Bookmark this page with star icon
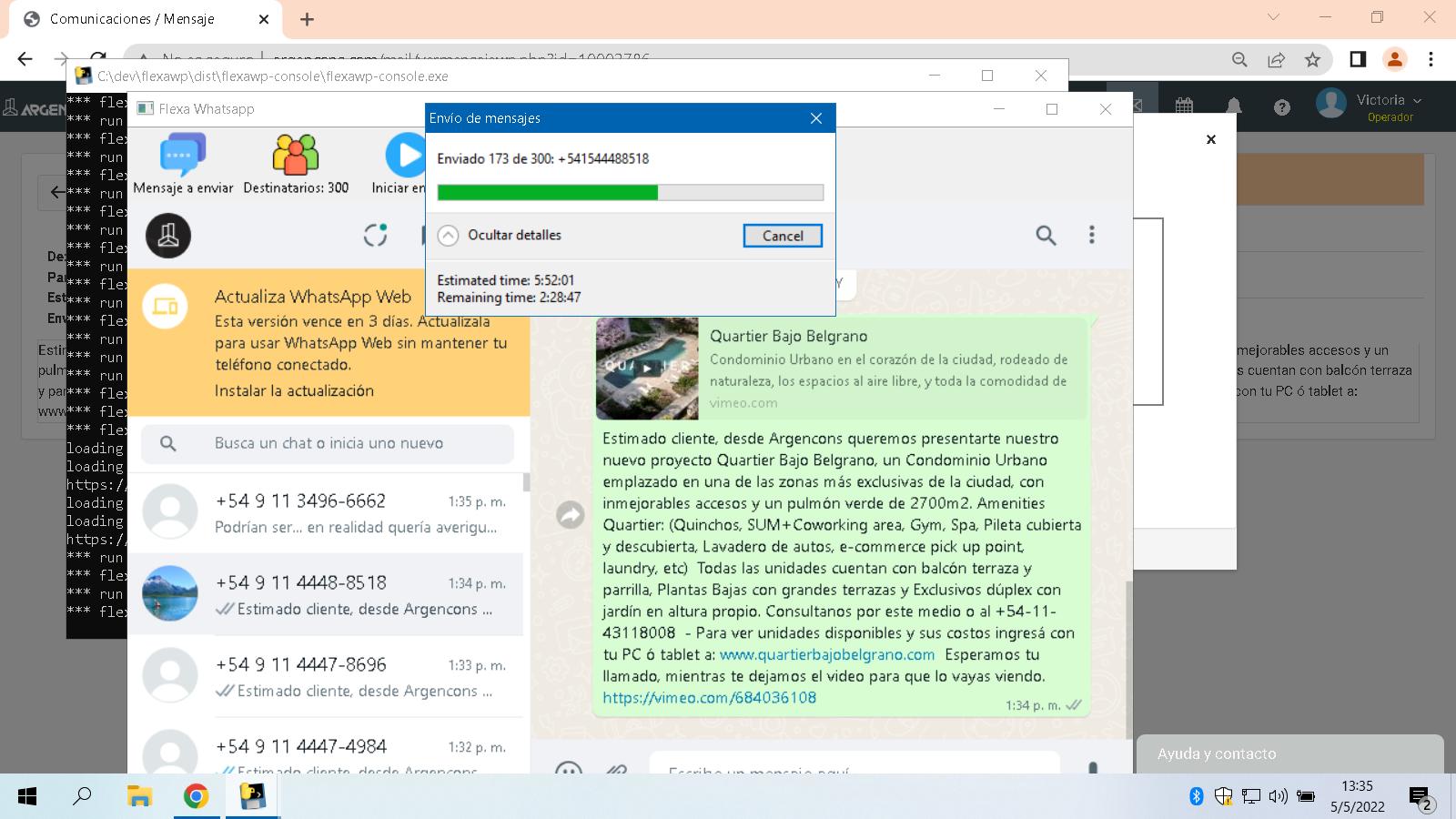Viewport: 1456px width, 819px height. [x=1312, y=59]
